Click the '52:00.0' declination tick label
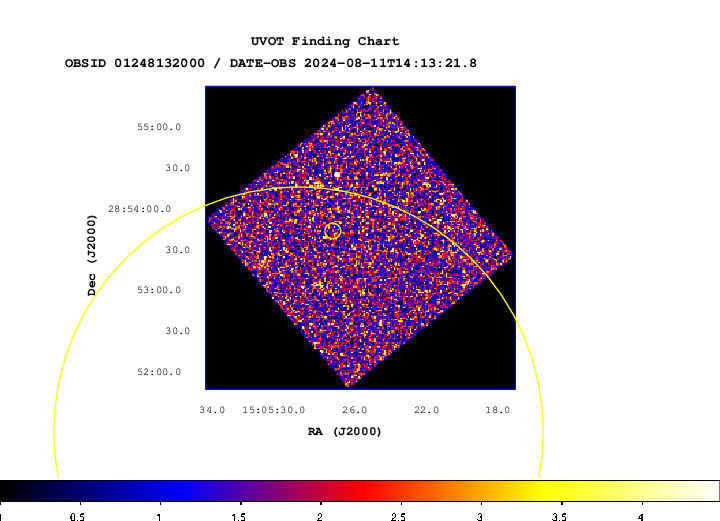This screenshot has width=720, height=521. click(159, 372)
